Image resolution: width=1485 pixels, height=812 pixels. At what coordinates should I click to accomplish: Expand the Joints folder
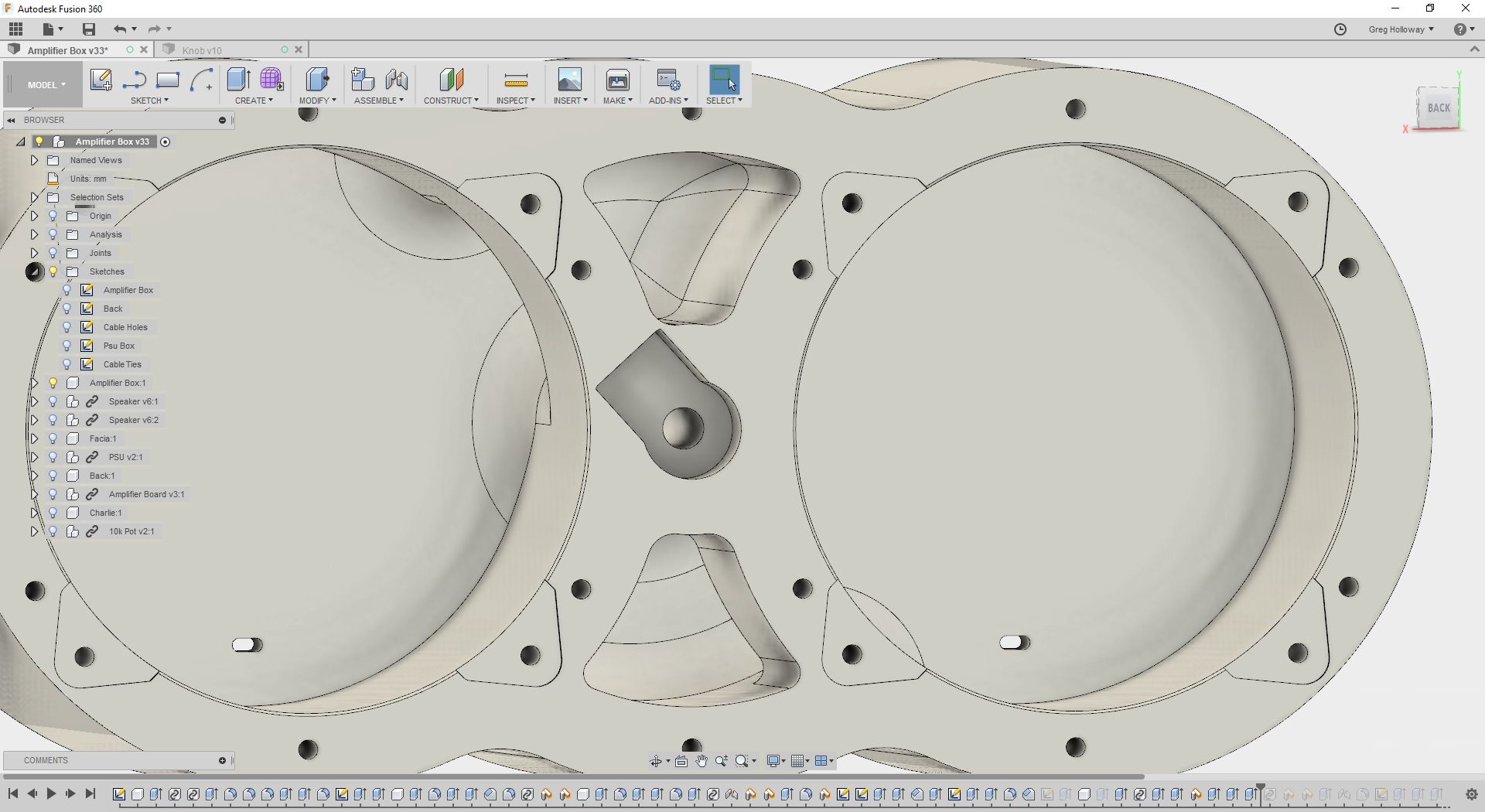(34, 253)
